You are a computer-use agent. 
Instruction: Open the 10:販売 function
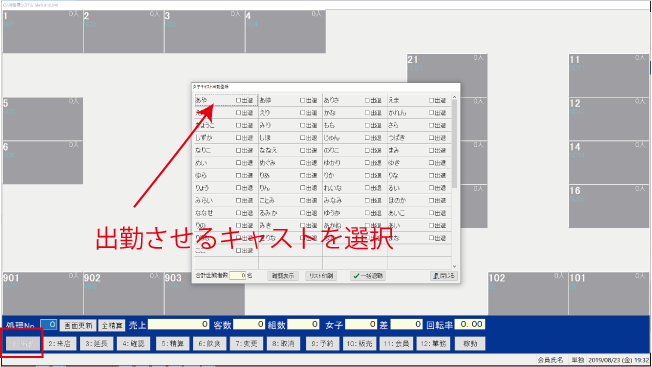pyautogui.click(x=359, y=343)
